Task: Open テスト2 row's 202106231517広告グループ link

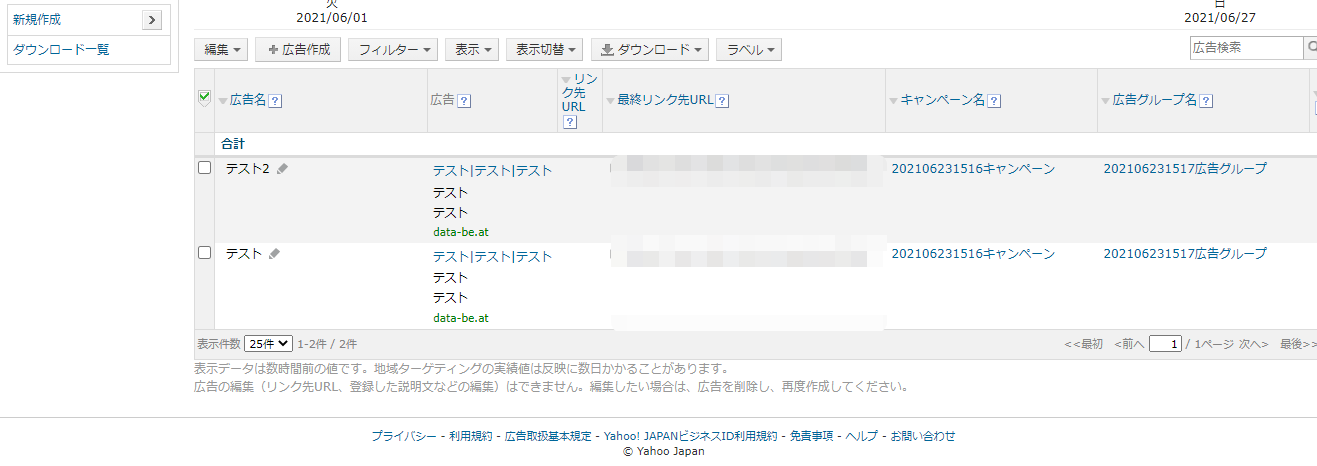Action: [1185, 169]
